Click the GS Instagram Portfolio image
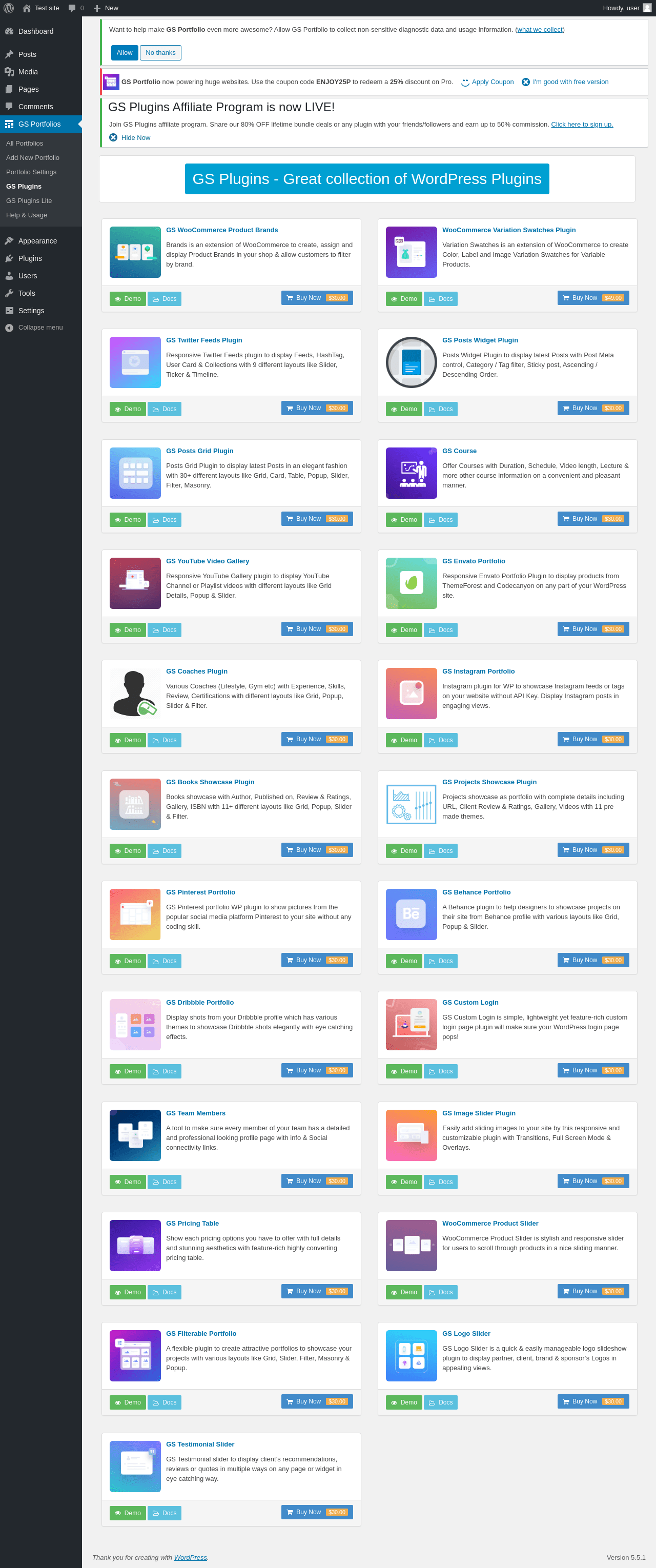The height and width of the screenshot is (1568, 656). point(412,694)
